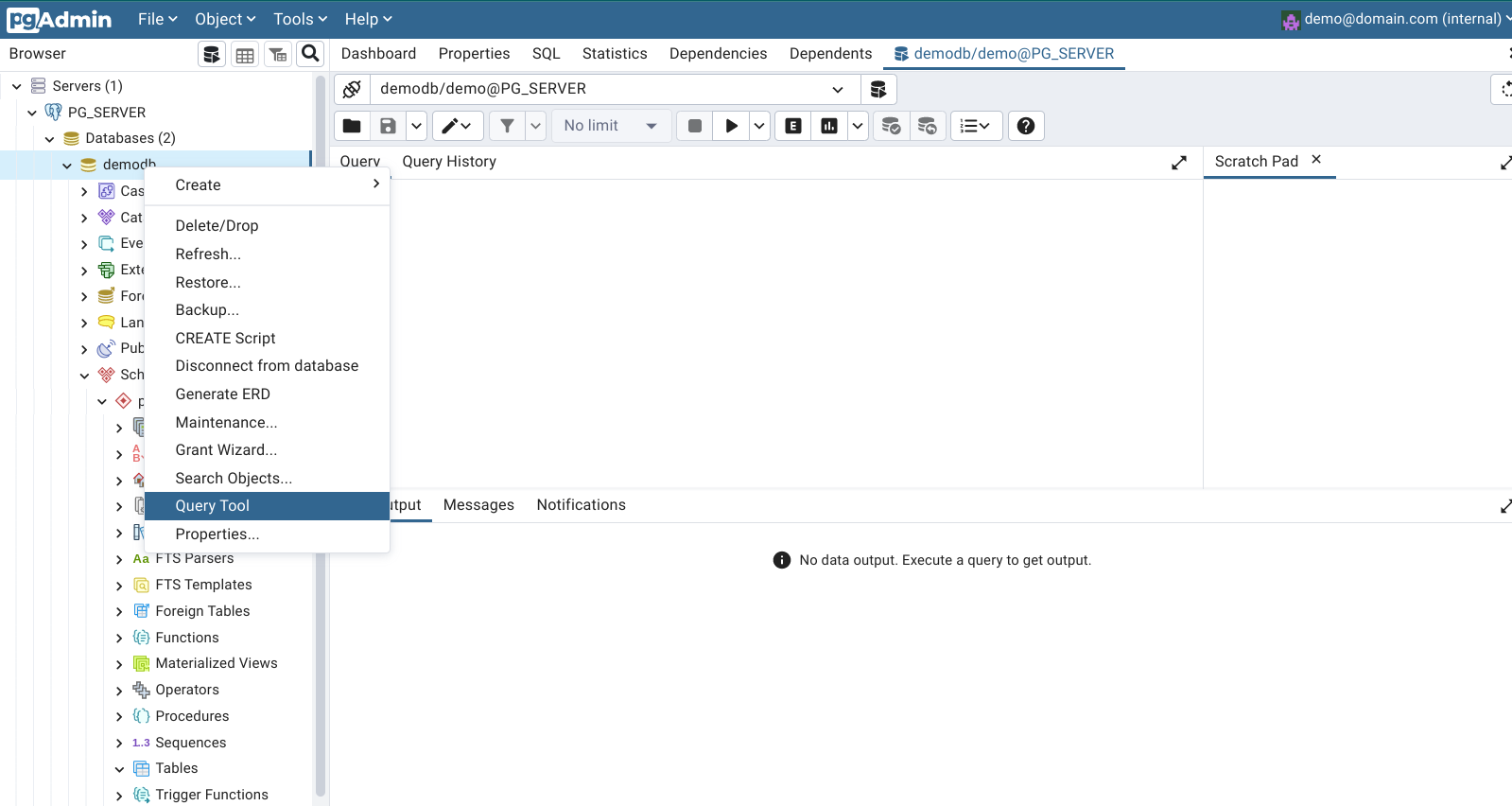
Task: Click the View Data grid icon in Browser header
Action: click(245, 55)
